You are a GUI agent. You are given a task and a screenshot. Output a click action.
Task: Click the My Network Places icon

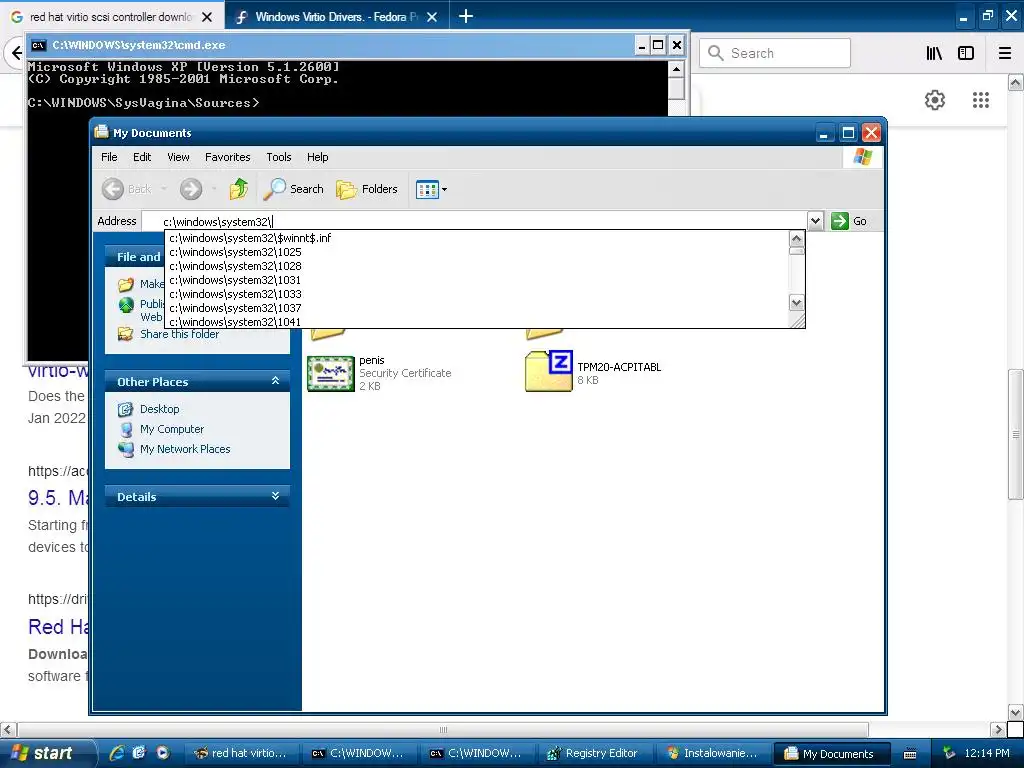125,449
